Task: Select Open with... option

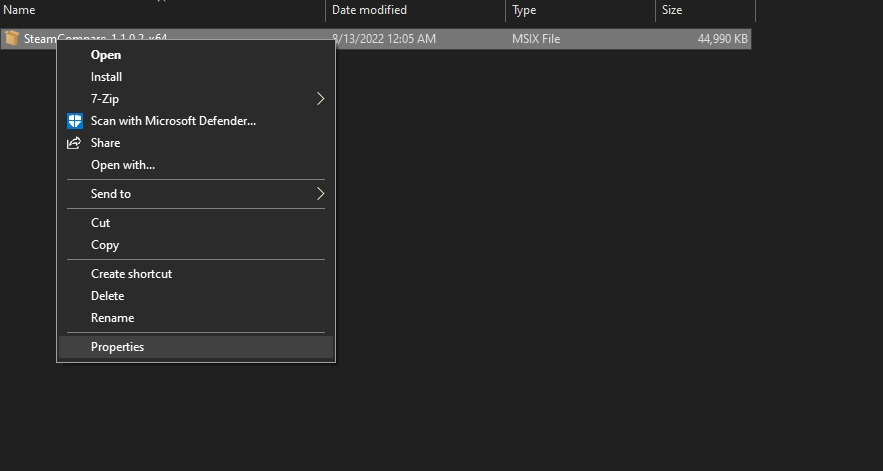Action: [196, 165]
